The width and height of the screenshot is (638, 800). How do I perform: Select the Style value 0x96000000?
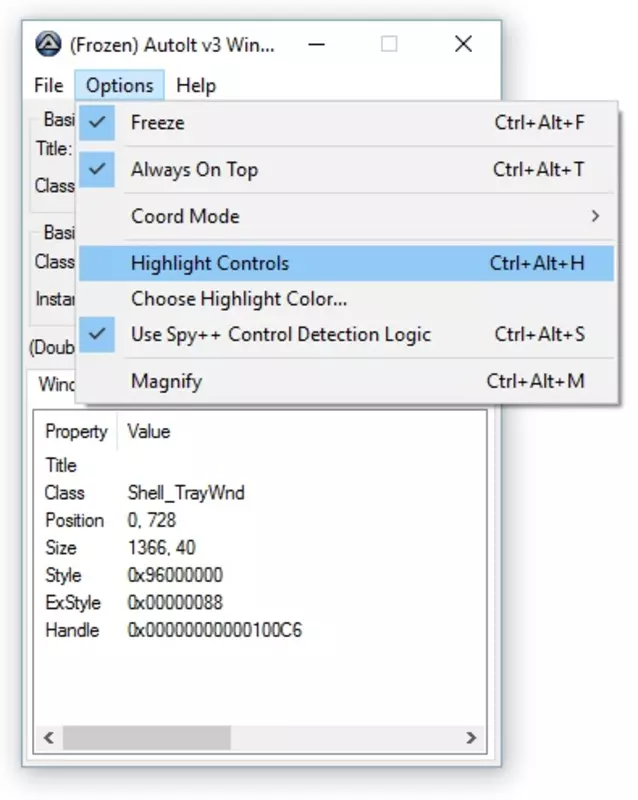pos(175,576)
